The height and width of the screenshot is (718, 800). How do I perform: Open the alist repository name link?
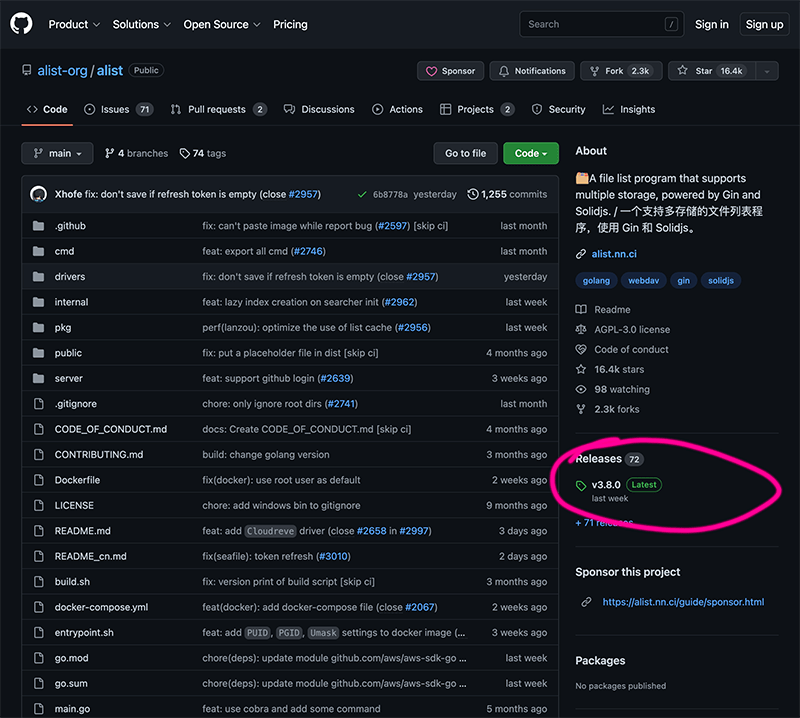pyautogui.click(x=110, y=70)
